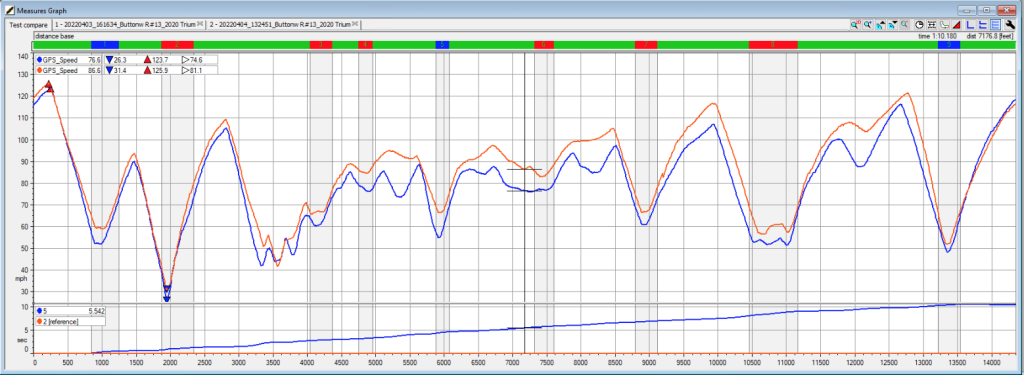Select red sector 7 in track bar
This screenshot has width=1024, height=375.
coord(646,44)
